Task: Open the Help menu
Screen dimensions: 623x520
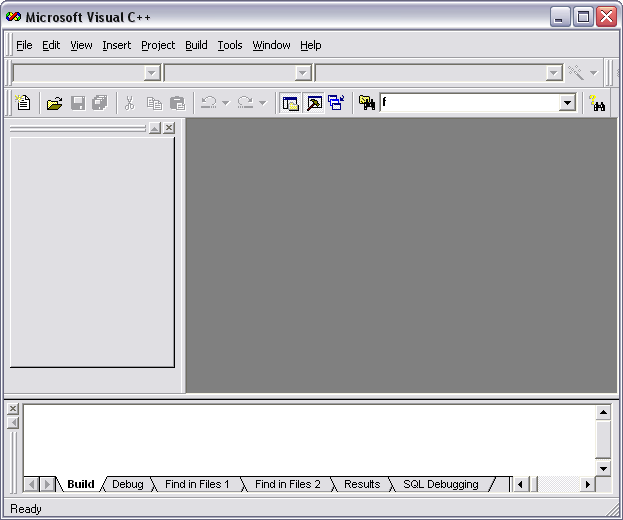Action: [x=310, y=45]
